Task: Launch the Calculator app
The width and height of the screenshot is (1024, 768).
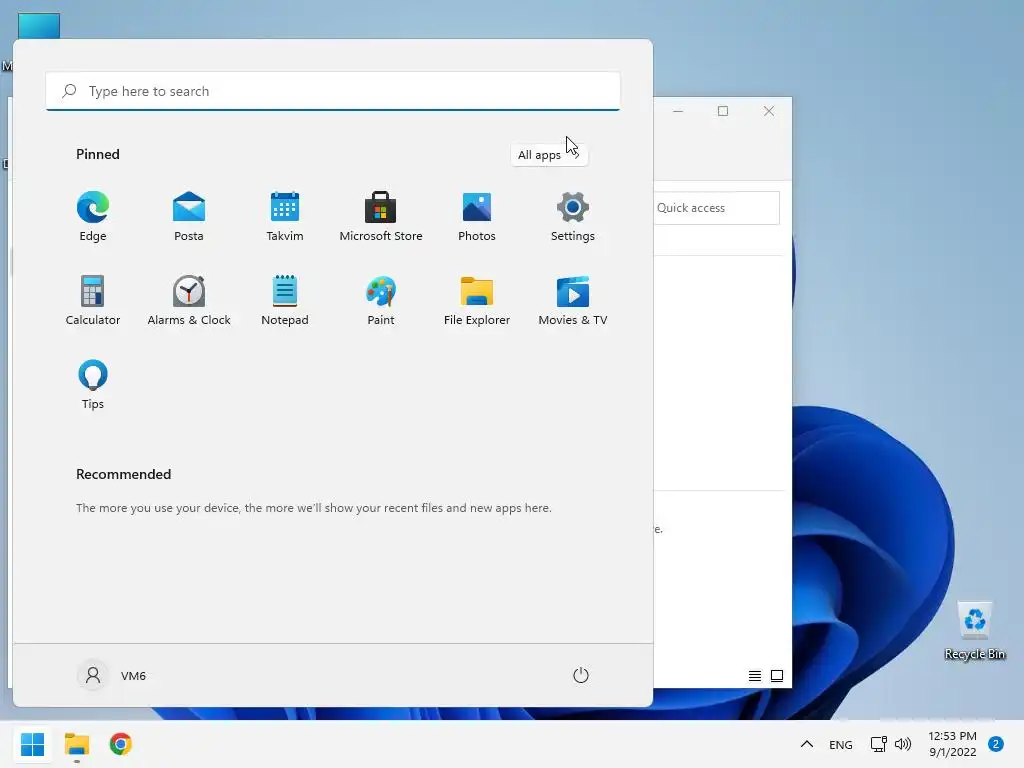Action: tap(93, 301)
